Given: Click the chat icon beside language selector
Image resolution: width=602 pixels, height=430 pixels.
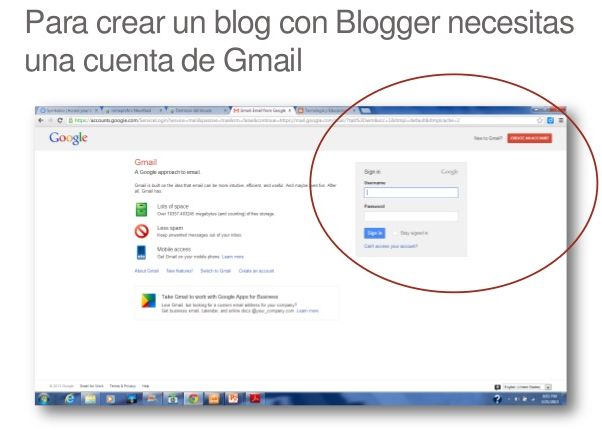Looking at the screenshot, I should point(498,387).
